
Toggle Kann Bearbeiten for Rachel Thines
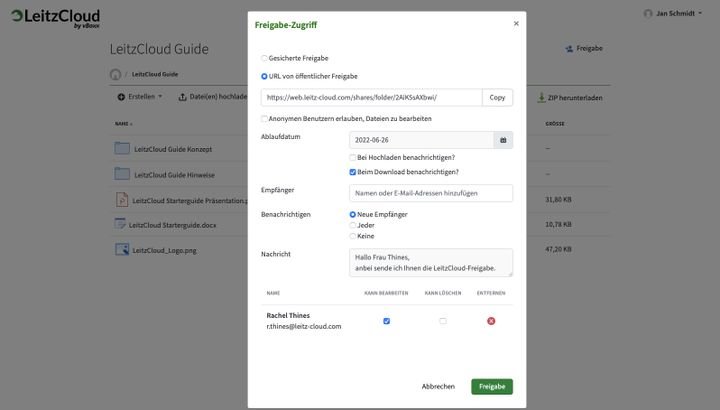(x=387, y=321)
